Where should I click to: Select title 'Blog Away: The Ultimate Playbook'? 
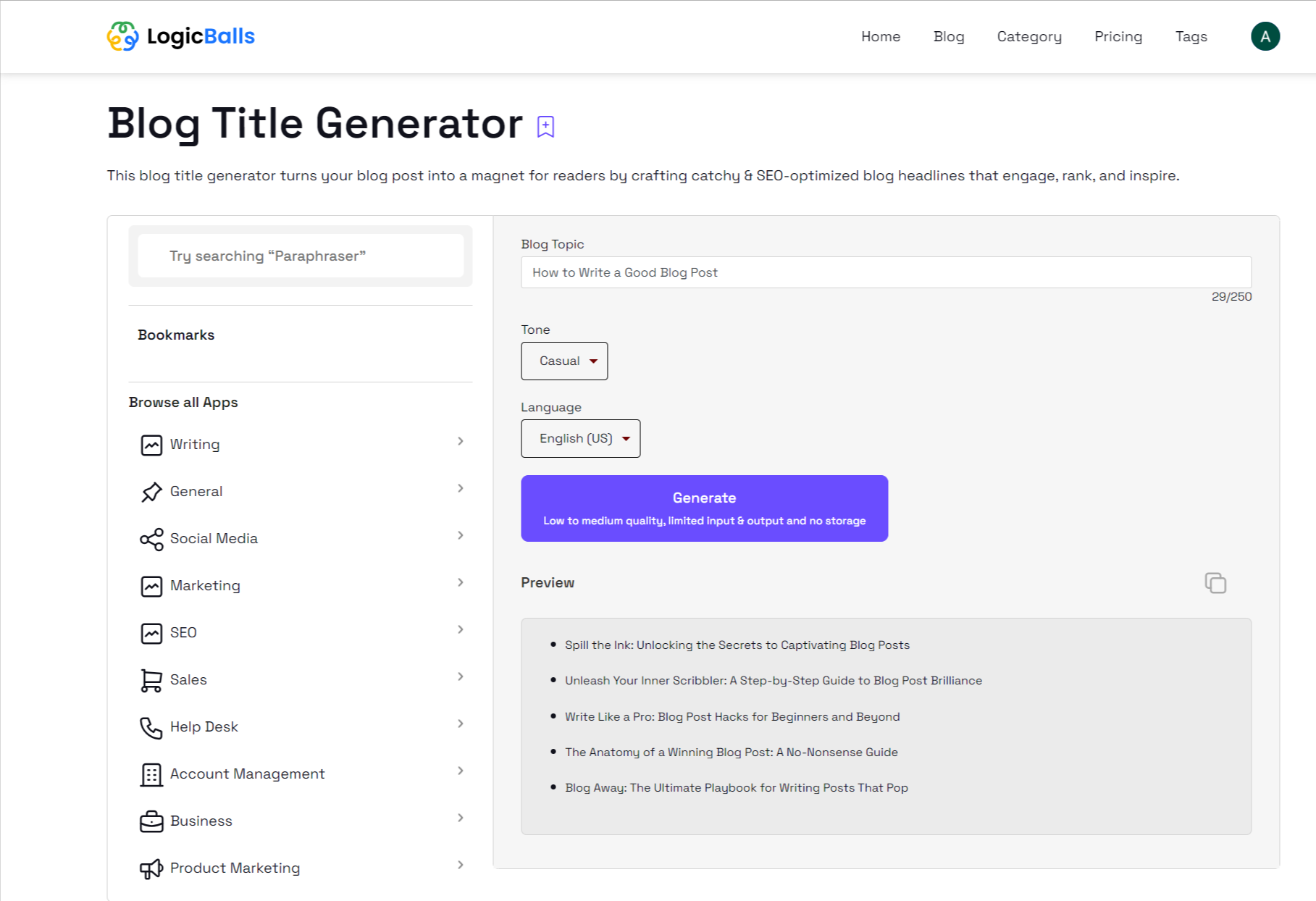pyautogui.click(x=737, y=787)
